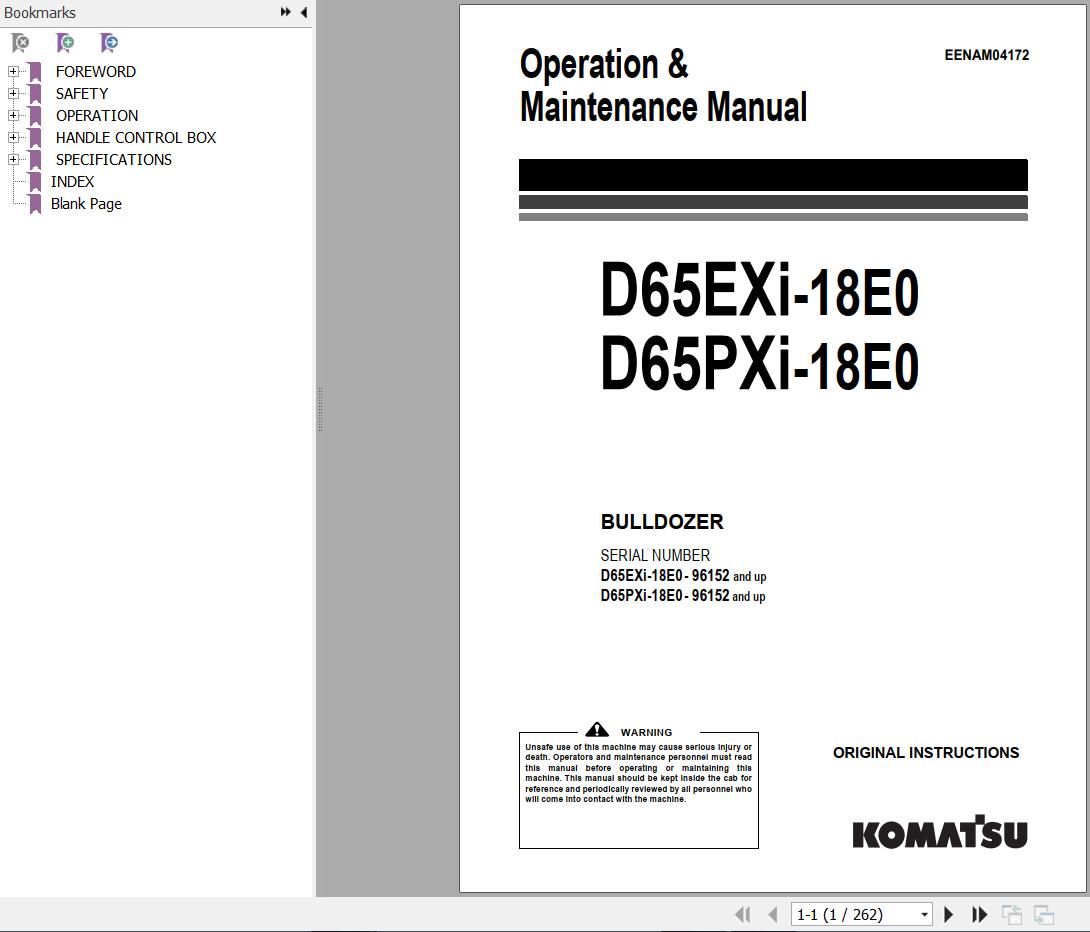Click the next view icon in the status bar
This screenshot has width=1090, height=932.
(x=1044, y=915)
